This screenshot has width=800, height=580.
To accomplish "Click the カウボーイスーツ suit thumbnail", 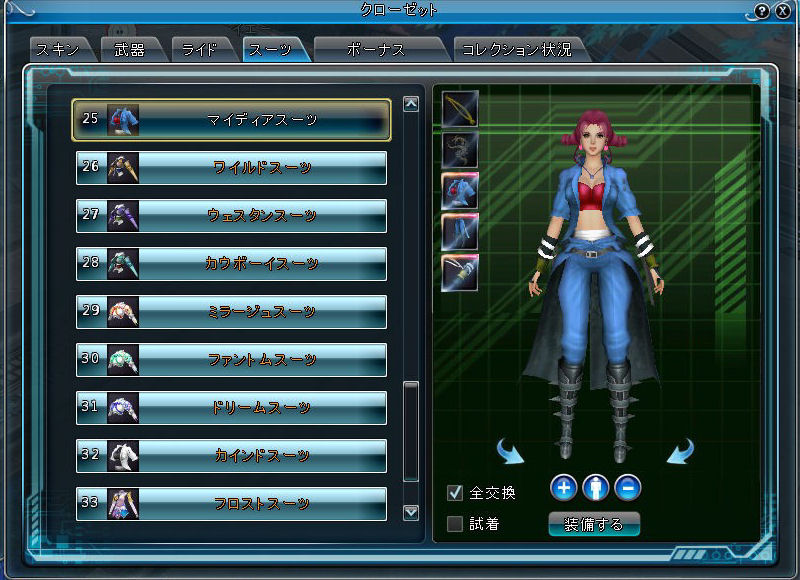I will 123,264.
